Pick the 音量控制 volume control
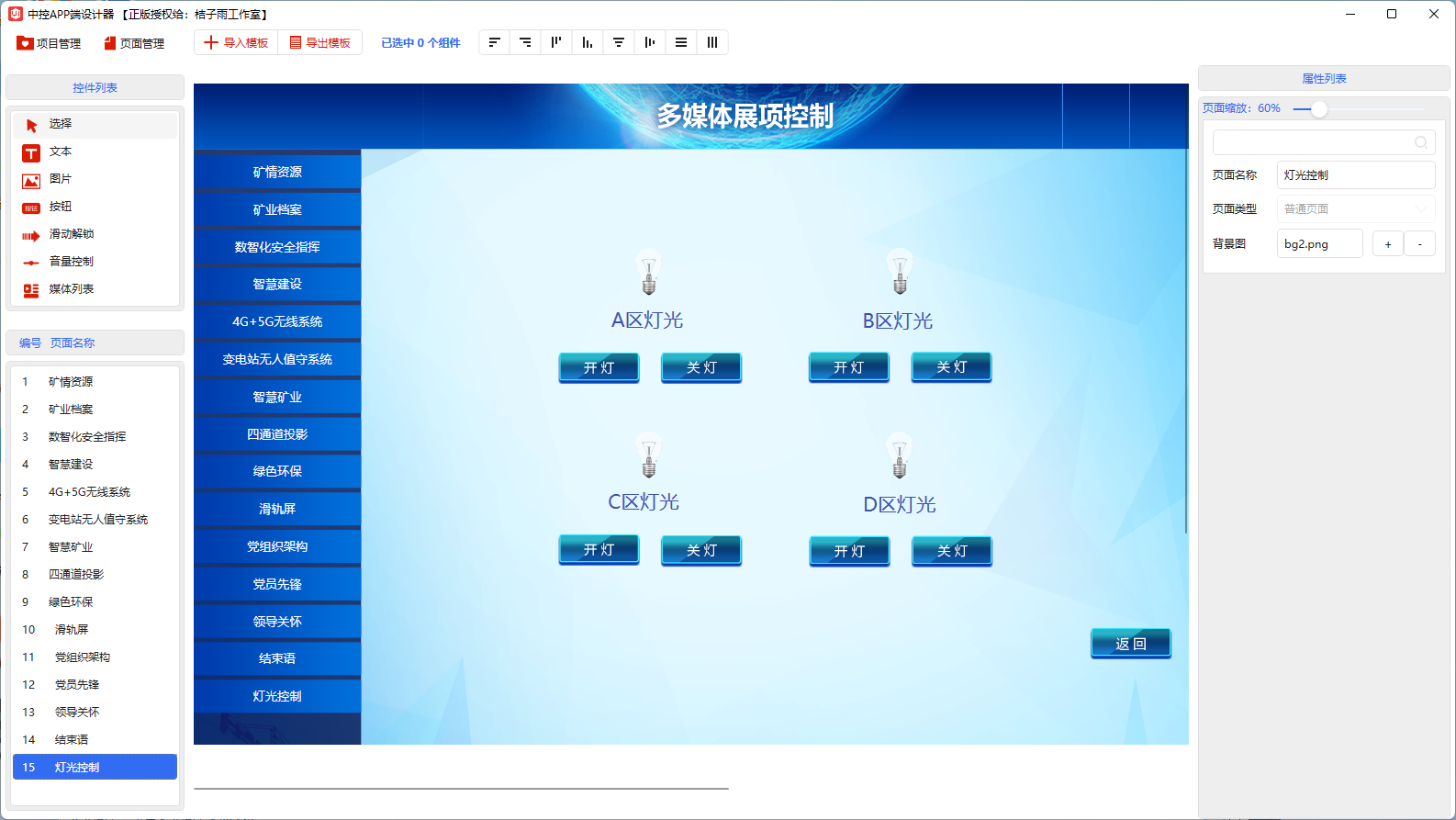Screen dimensions: 1456x820 (x=95, y=262)
